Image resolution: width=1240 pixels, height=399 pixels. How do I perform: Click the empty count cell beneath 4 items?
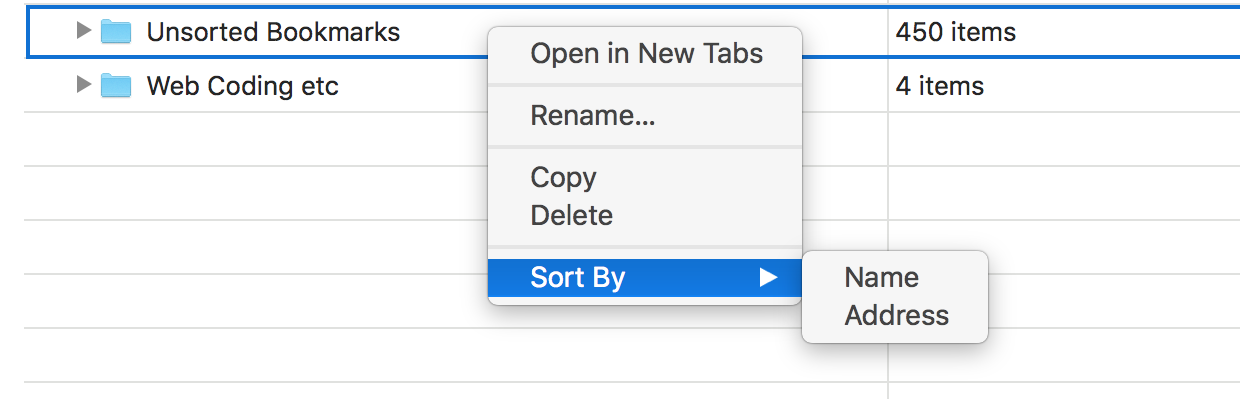1064,139
